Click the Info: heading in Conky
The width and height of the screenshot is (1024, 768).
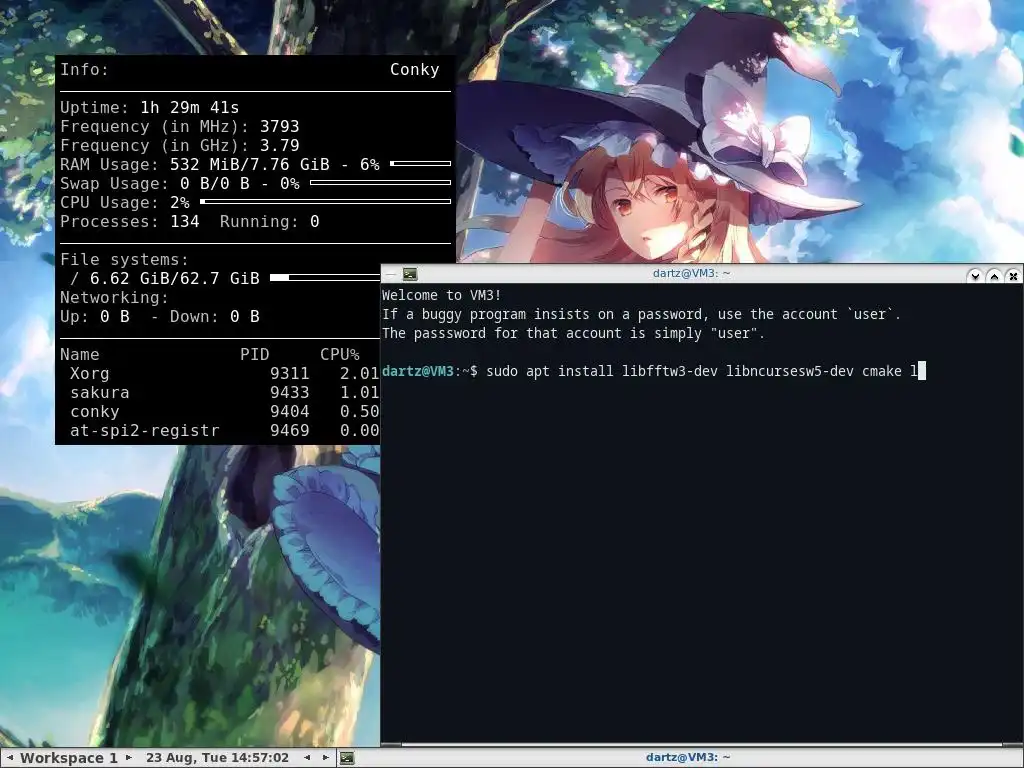(x=84, y=70)
